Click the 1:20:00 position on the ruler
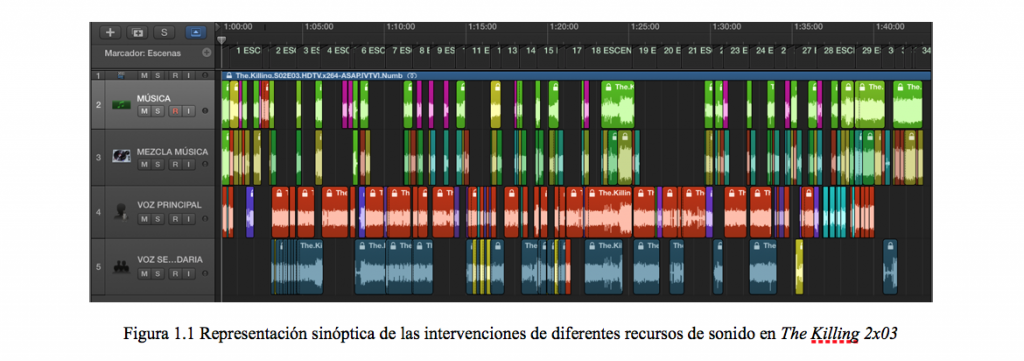 (x=564, y=27)
